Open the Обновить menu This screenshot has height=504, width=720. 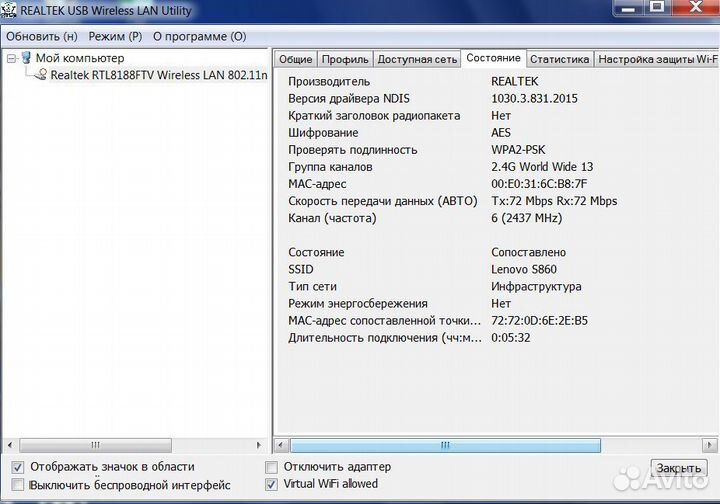42,36
